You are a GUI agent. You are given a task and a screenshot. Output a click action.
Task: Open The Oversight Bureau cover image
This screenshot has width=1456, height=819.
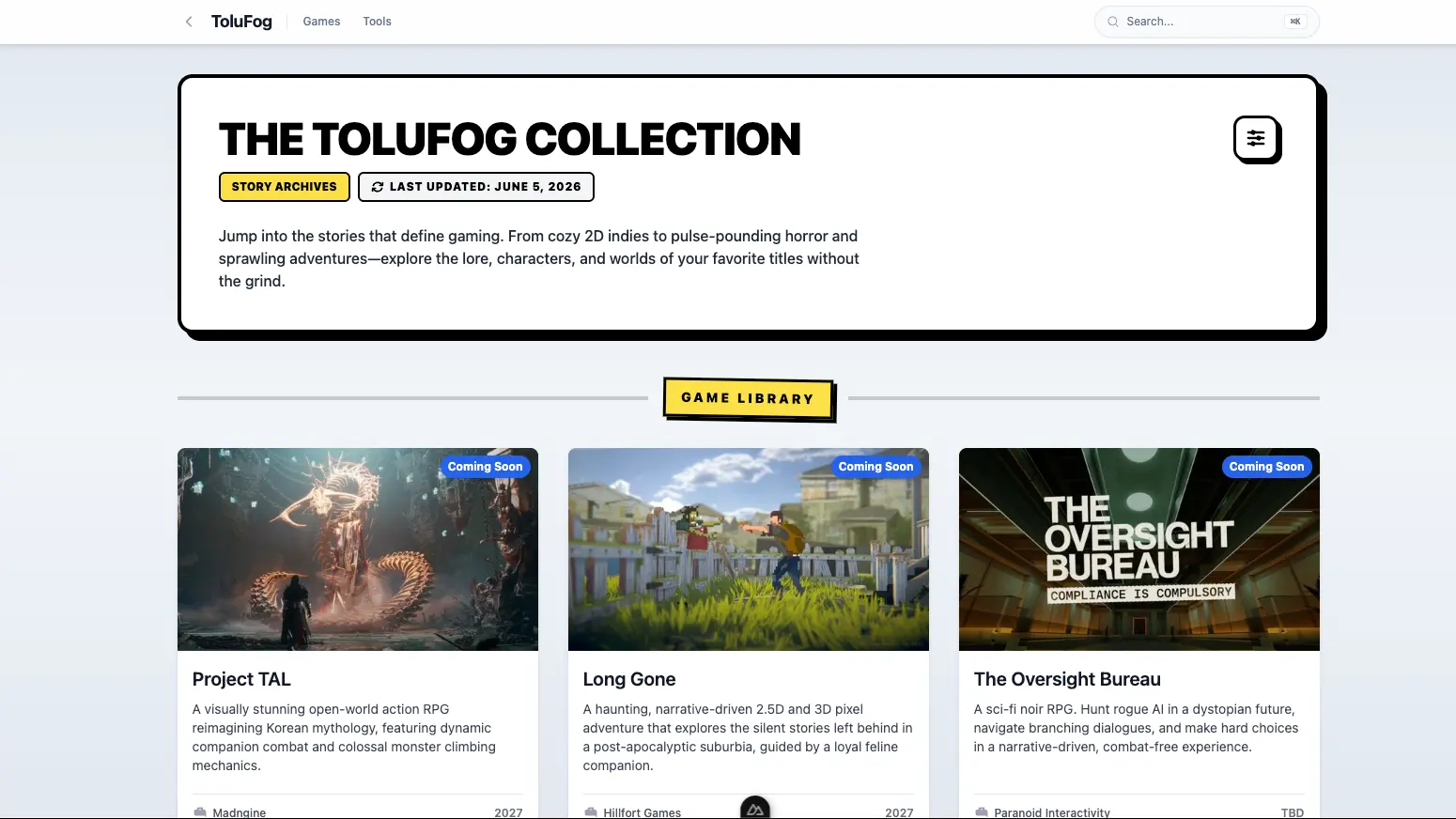click(1139, 549)
